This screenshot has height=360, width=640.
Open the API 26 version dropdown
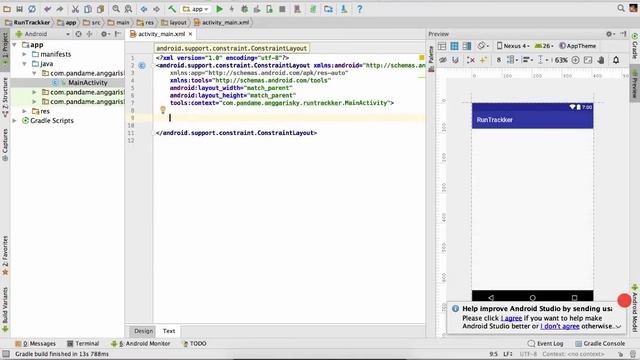pos(544,46)
